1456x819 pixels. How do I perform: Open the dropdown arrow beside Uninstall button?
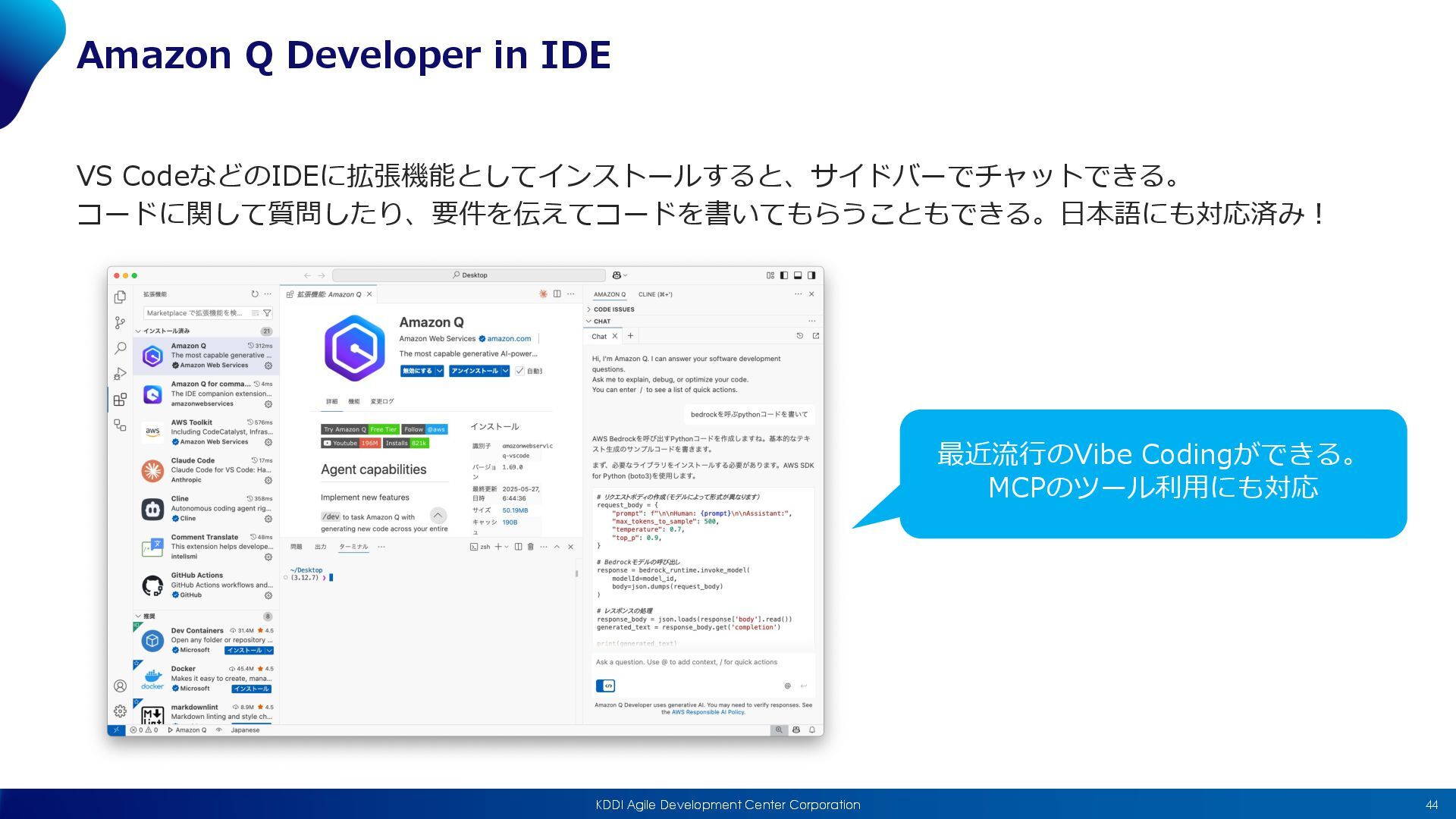505,371
